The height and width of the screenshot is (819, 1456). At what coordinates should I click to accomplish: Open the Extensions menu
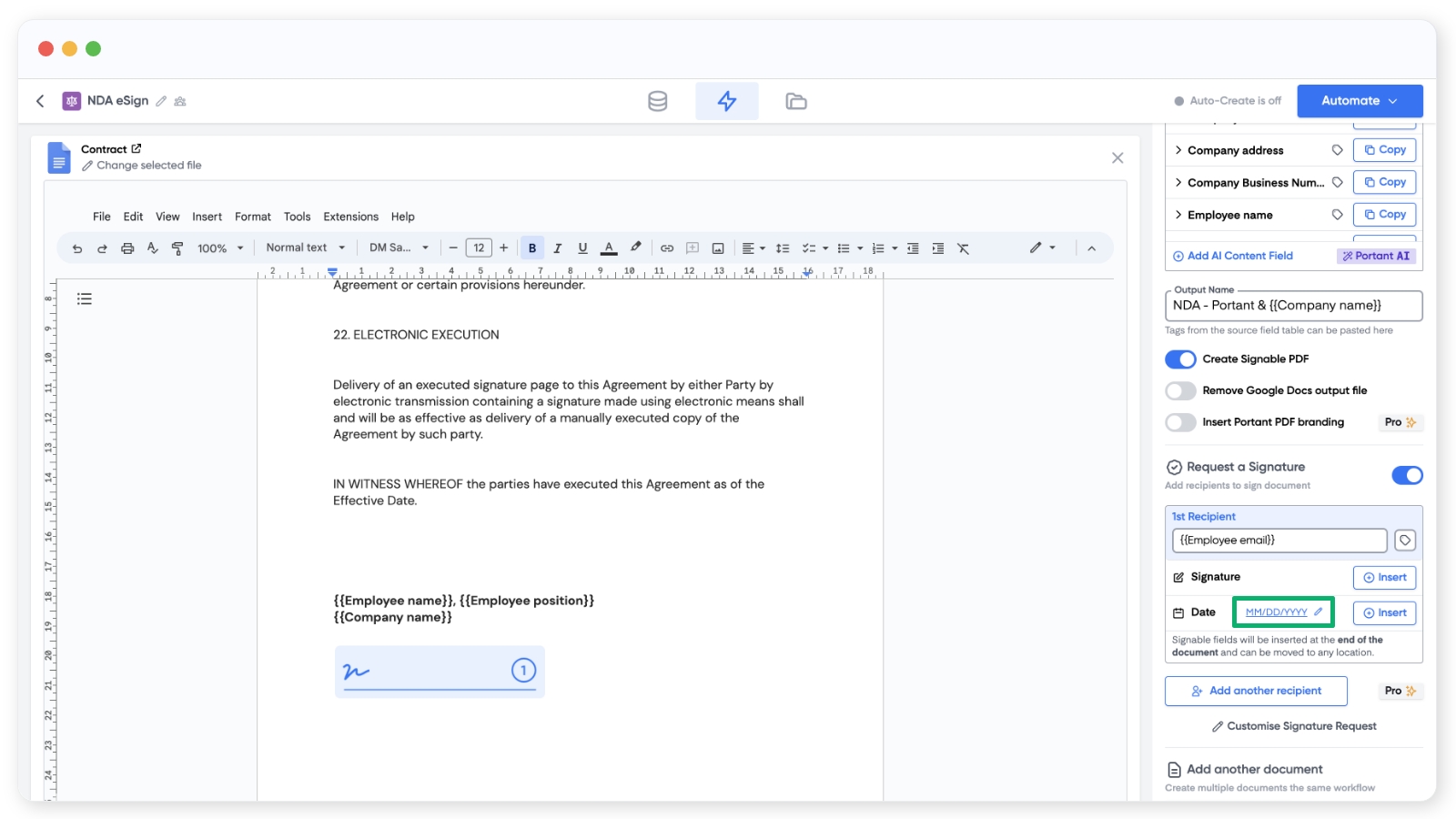pos(350,217)
